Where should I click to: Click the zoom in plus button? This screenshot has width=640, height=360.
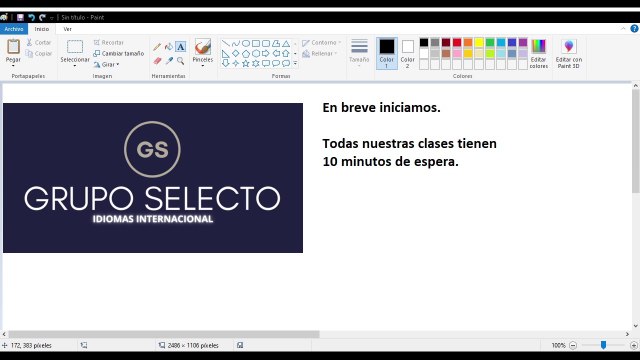(x=633, y=345)
